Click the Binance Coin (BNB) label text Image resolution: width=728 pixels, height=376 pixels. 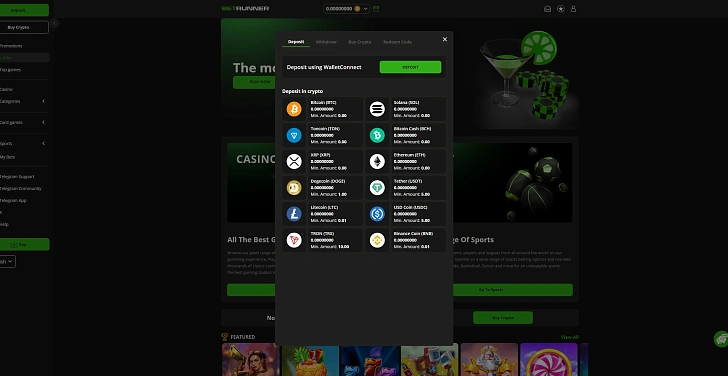pos(413,233)
